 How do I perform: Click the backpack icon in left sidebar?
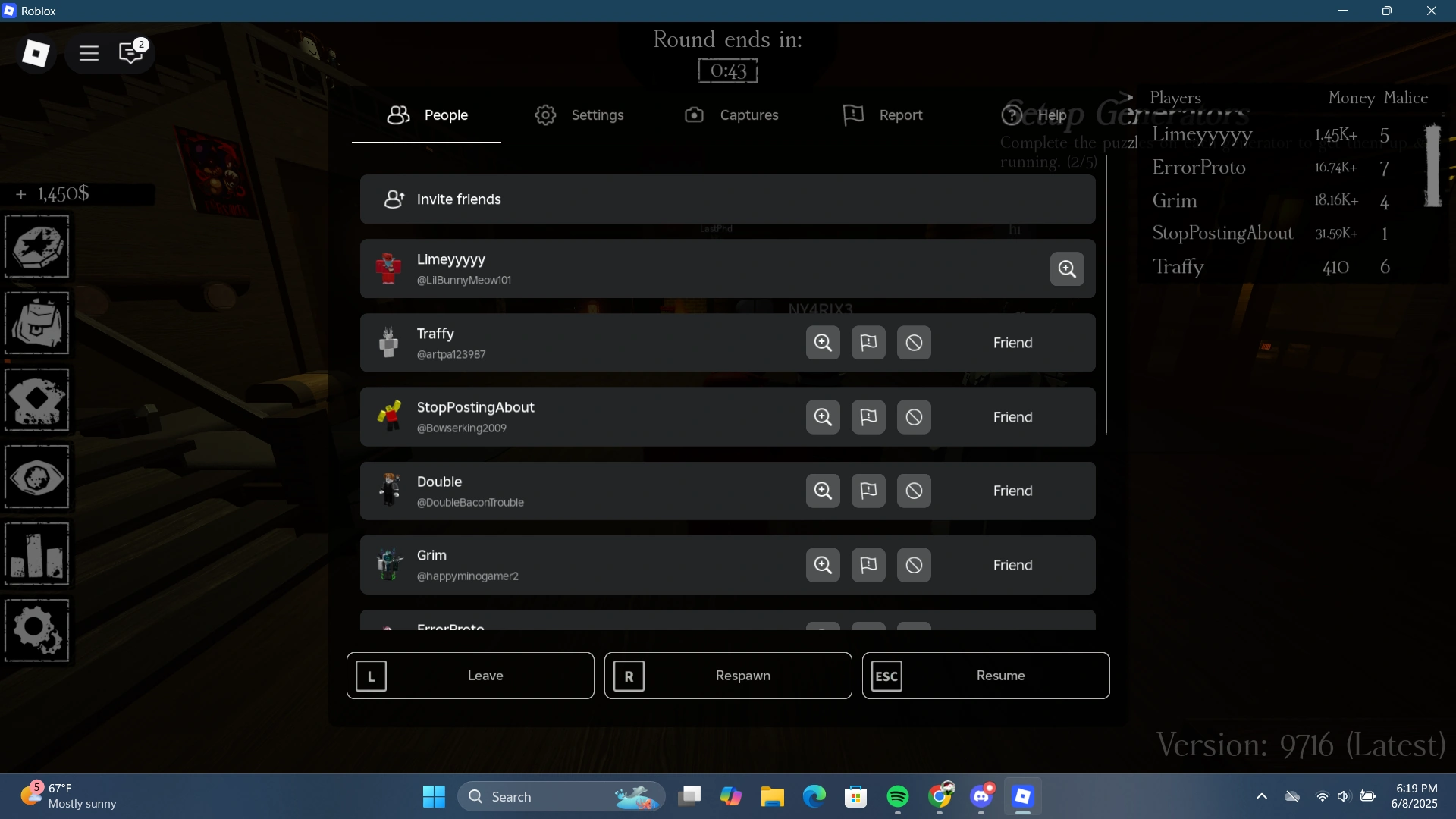click(x=37, y=324)
